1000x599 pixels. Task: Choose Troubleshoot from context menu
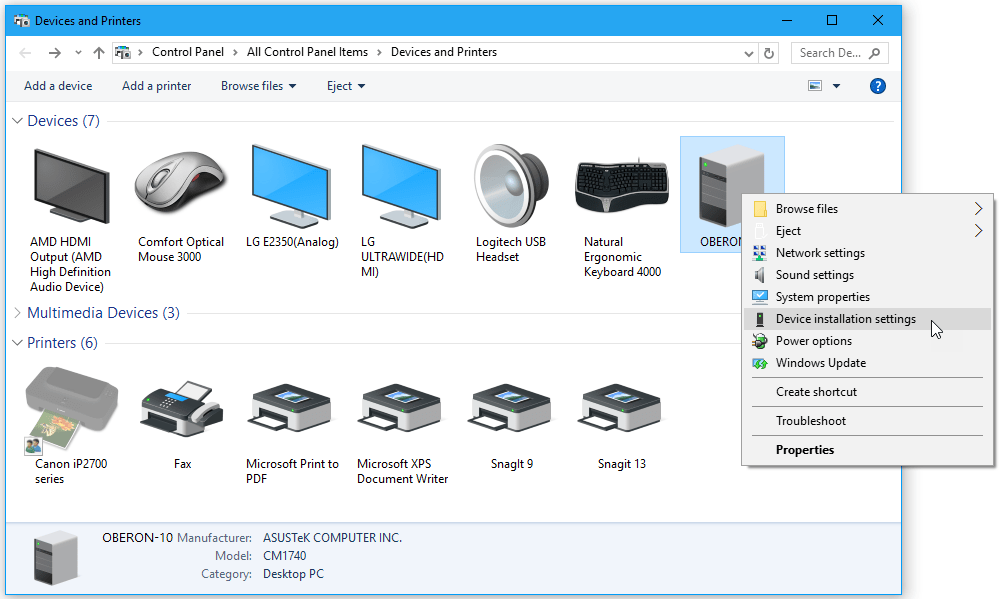pos(868,421)
